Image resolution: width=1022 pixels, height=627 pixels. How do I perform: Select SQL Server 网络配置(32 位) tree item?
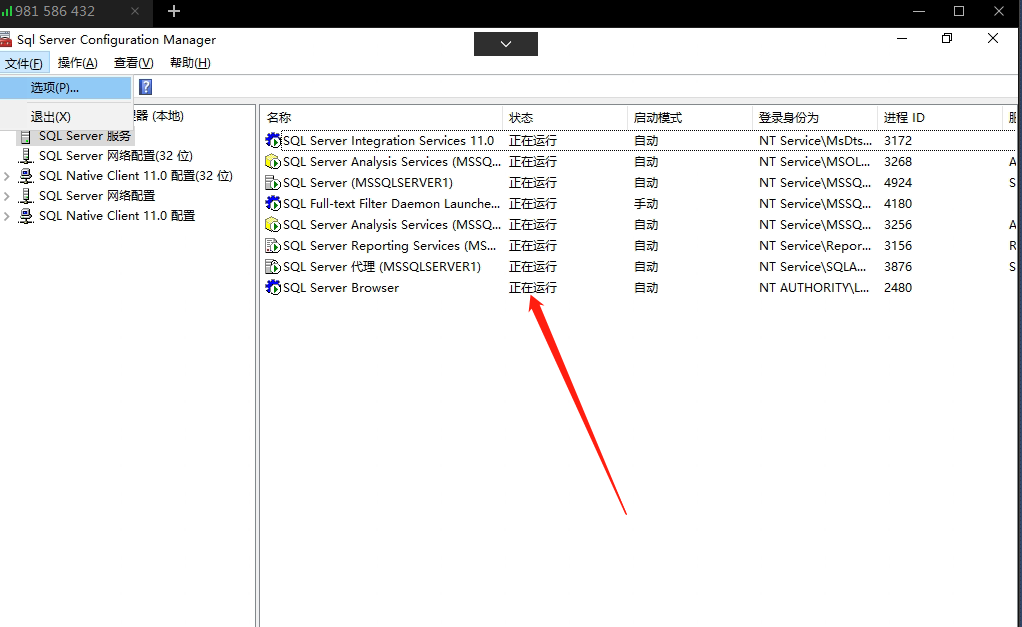[x=115, y=156]
